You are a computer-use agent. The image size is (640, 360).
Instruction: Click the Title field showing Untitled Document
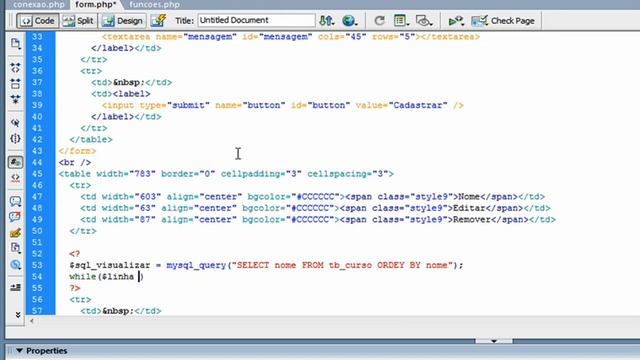click(256, 20)
